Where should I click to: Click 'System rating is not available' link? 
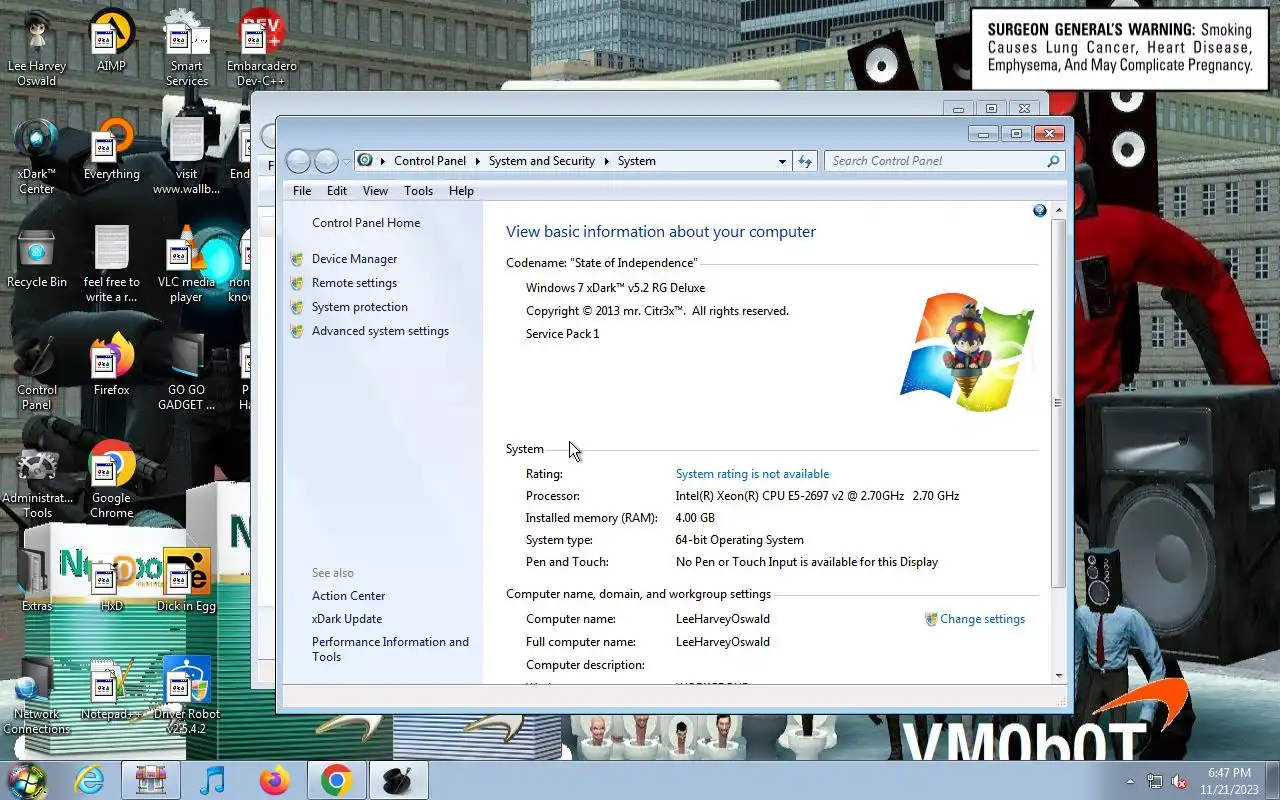tap(752, 474)
